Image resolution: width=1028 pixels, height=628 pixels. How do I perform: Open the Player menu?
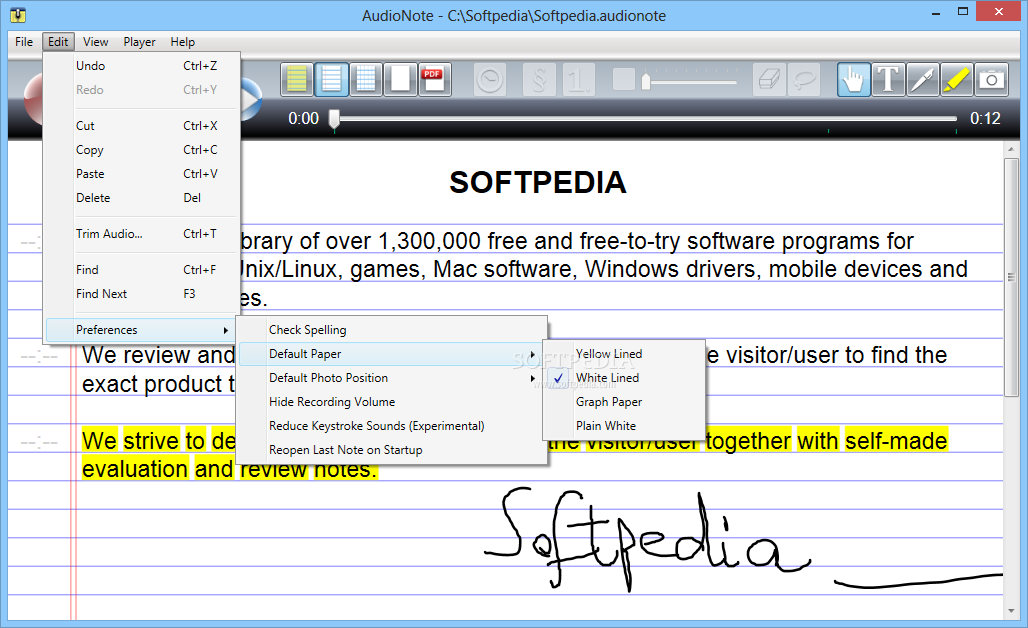[x=140, y=42]
